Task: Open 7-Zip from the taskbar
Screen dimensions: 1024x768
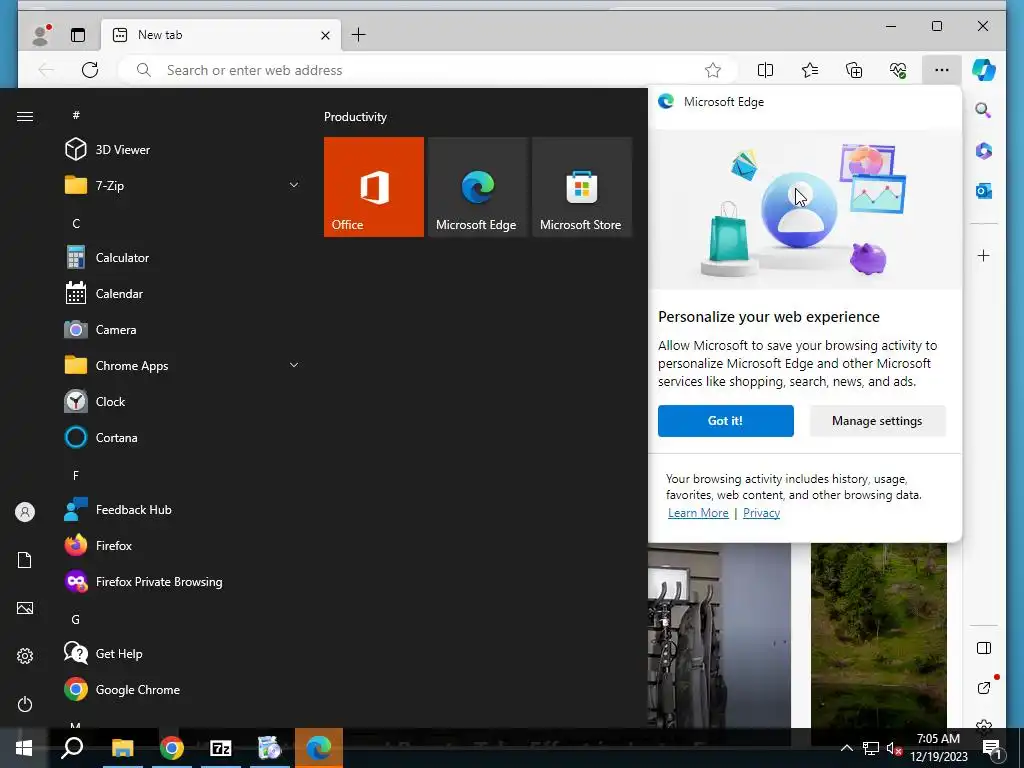Action: pos(221,748)
